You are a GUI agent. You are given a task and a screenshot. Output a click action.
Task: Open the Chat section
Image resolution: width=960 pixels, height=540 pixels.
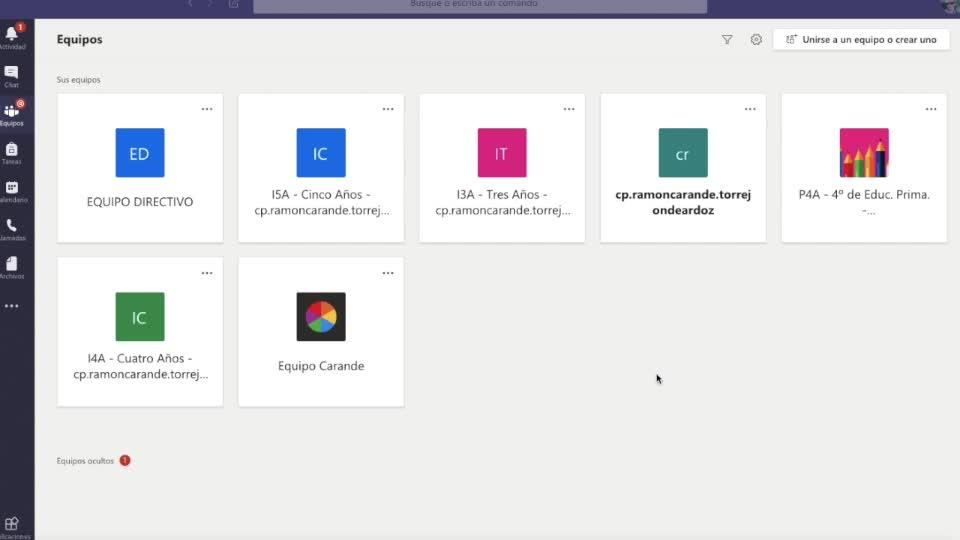click(12, 73)
